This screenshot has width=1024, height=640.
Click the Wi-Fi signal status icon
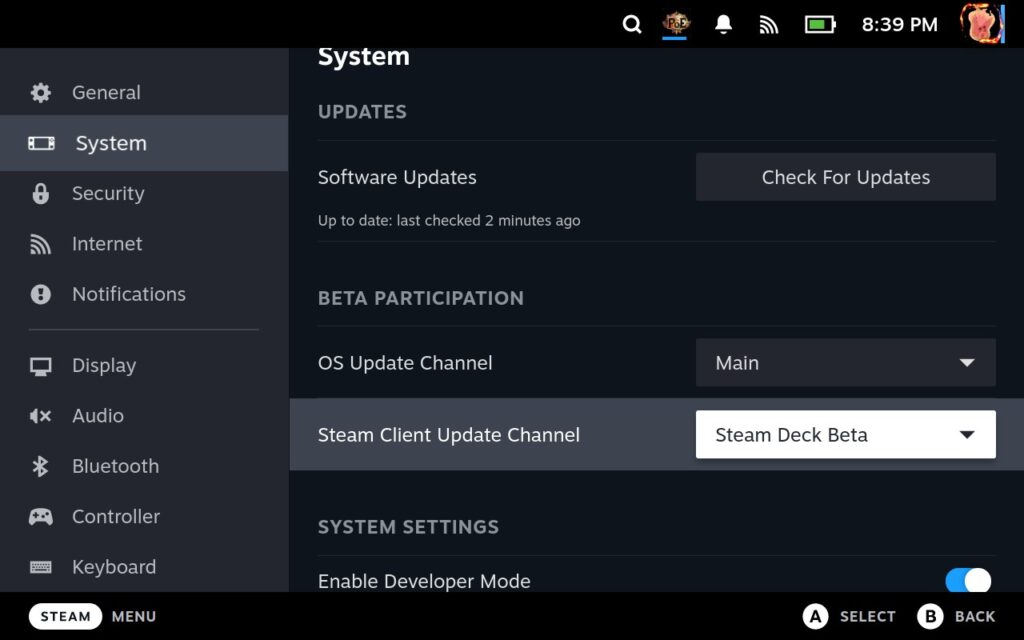pyautogui.click(x=769, y=25)
